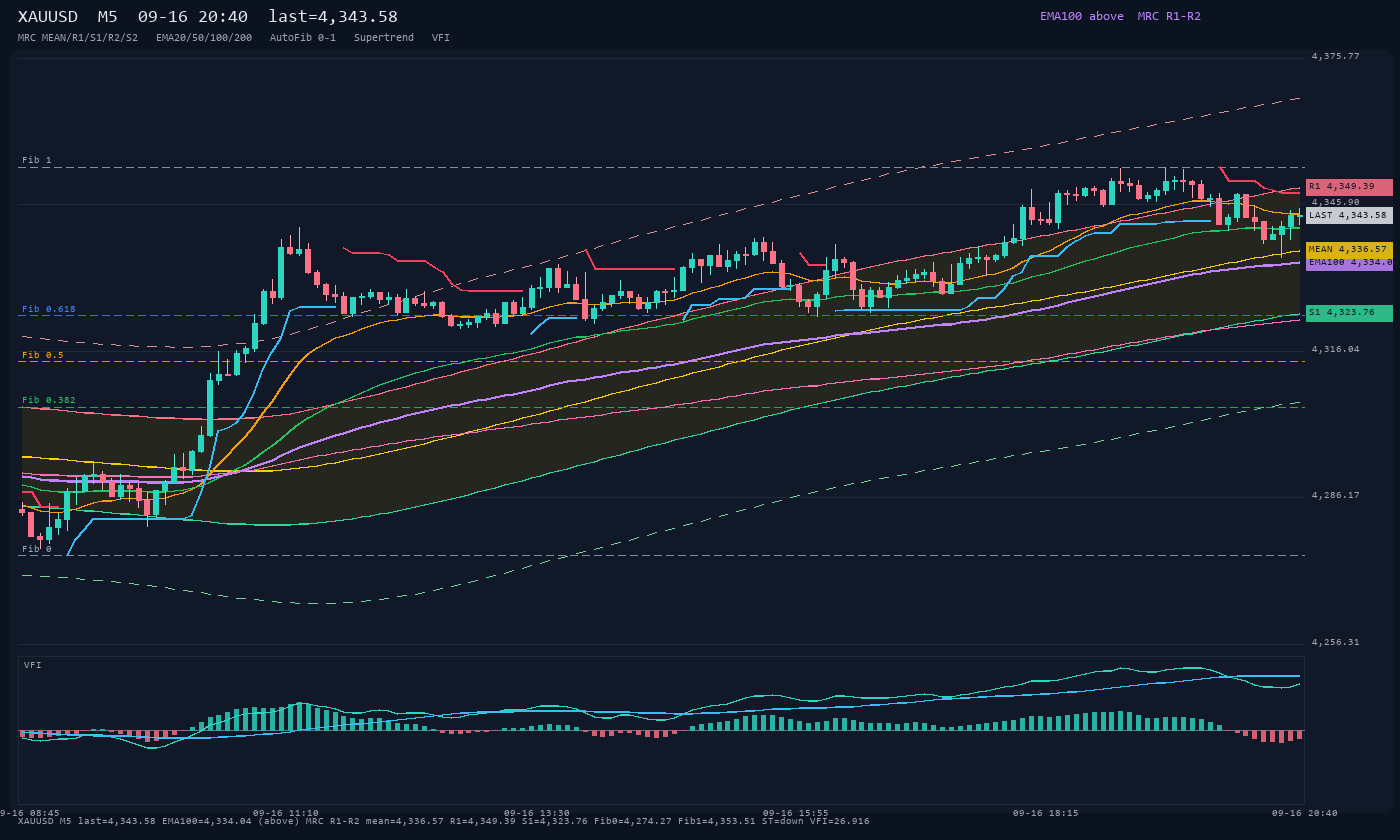1400x840 pixels.
Task: Click the "EMA20/50/100/200" indicator label
Action: 204,37
